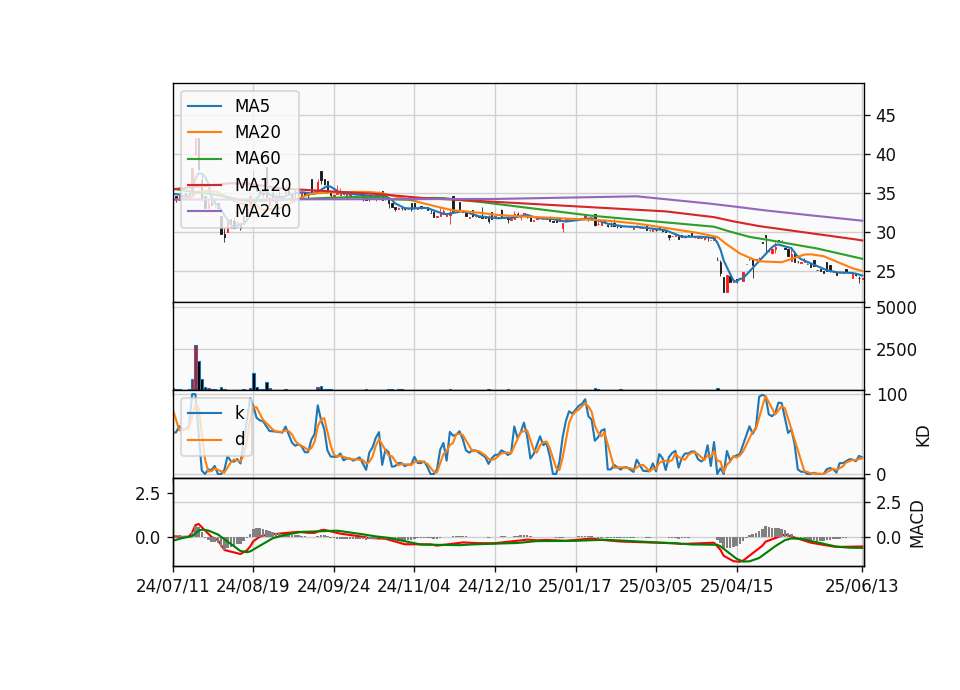Screen dimensions: 960x690
Task: Click the 24/08/19 date label
Action: coord(253,586)
